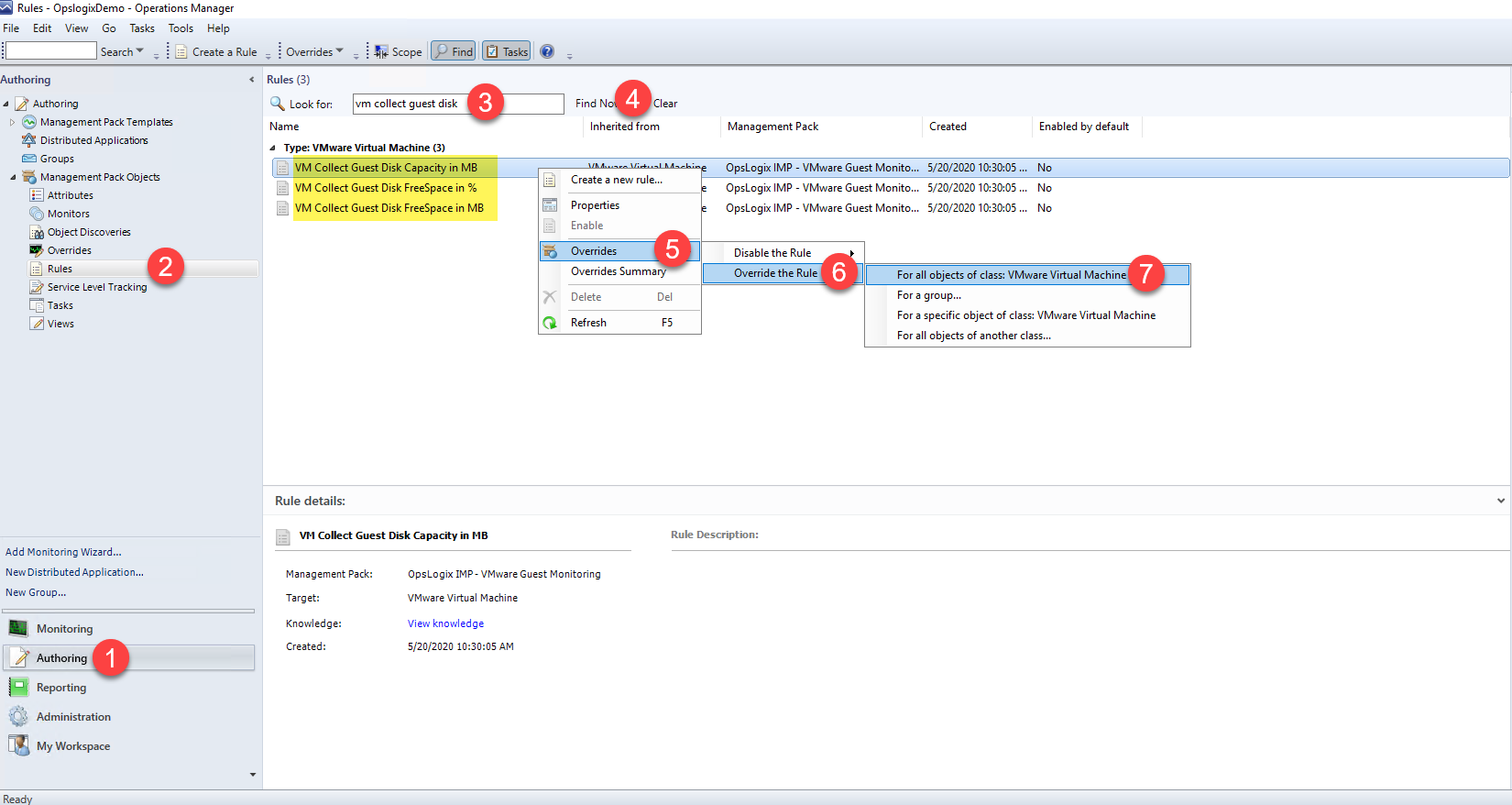Click the help question mark toolbar icon
The height and width of the screenshot is (805, 1512).
point(547,51)
